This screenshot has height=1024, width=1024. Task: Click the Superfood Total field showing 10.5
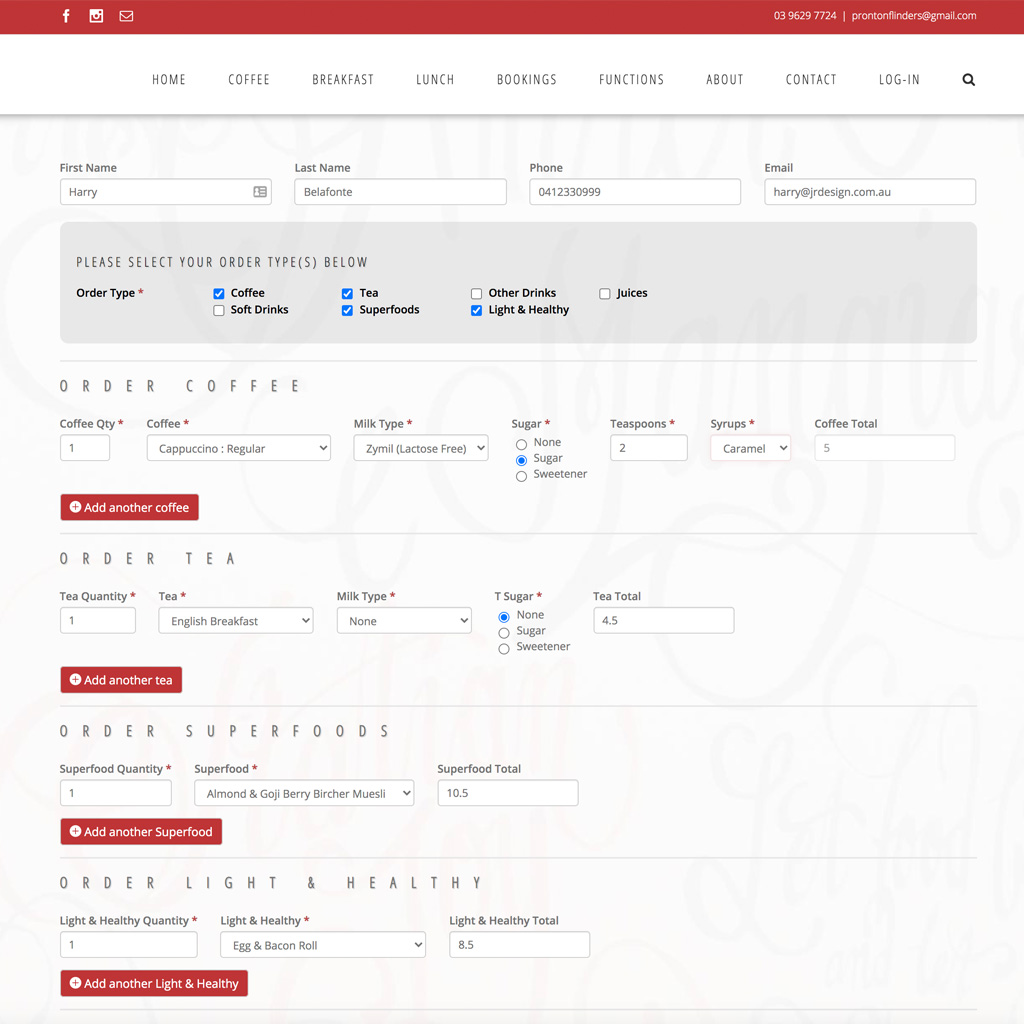coord(508,793)
